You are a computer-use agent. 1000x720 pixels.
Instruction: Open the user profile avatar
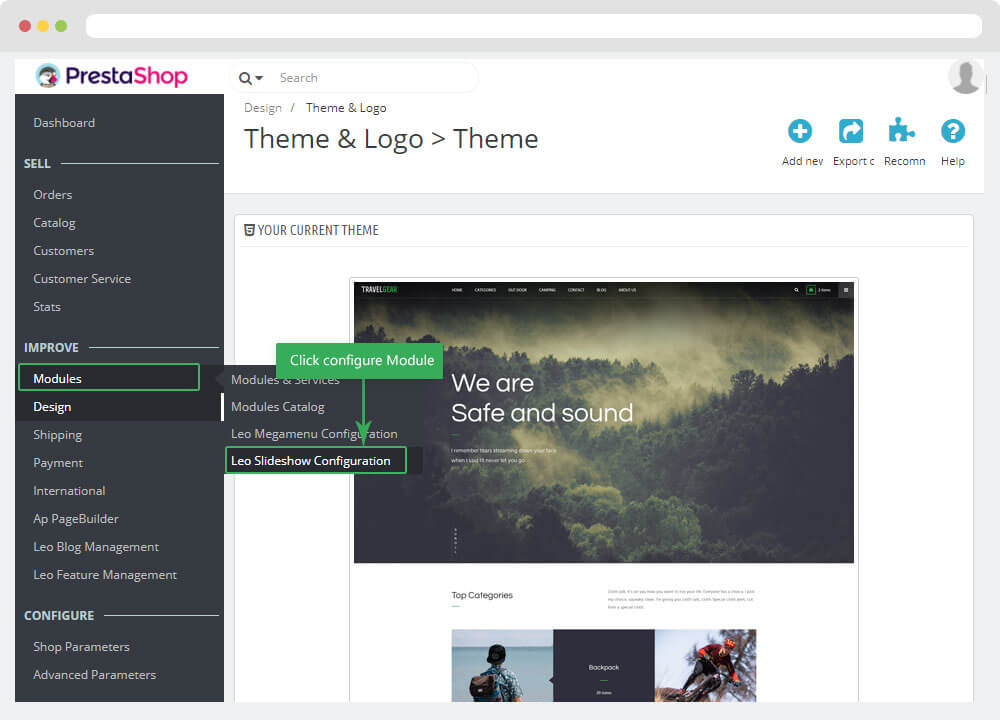tap(965, 77)
